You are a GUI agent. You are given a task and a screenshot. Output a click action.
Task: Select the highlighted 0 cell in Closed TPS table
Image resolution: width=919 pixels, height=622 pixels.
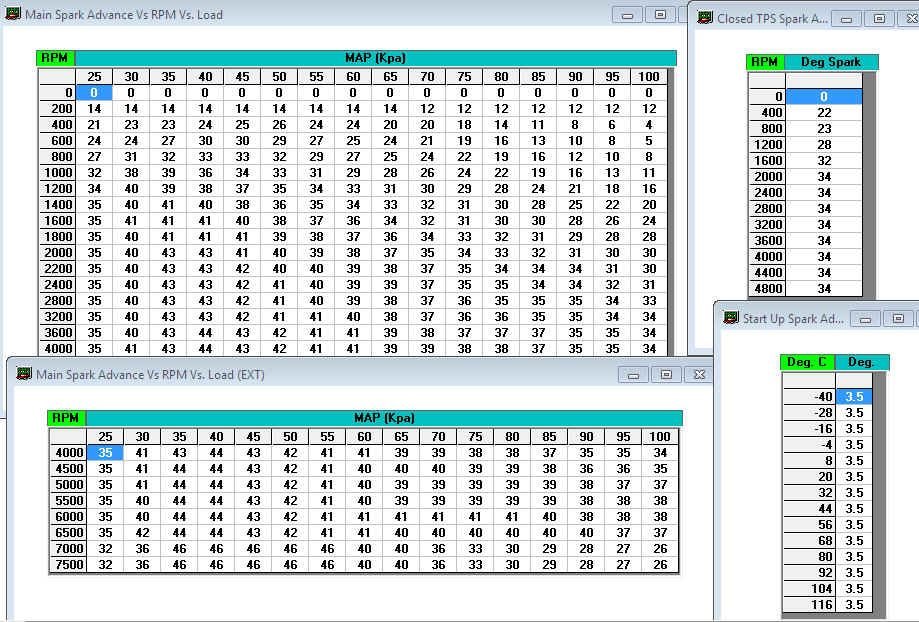pos(823,97)
